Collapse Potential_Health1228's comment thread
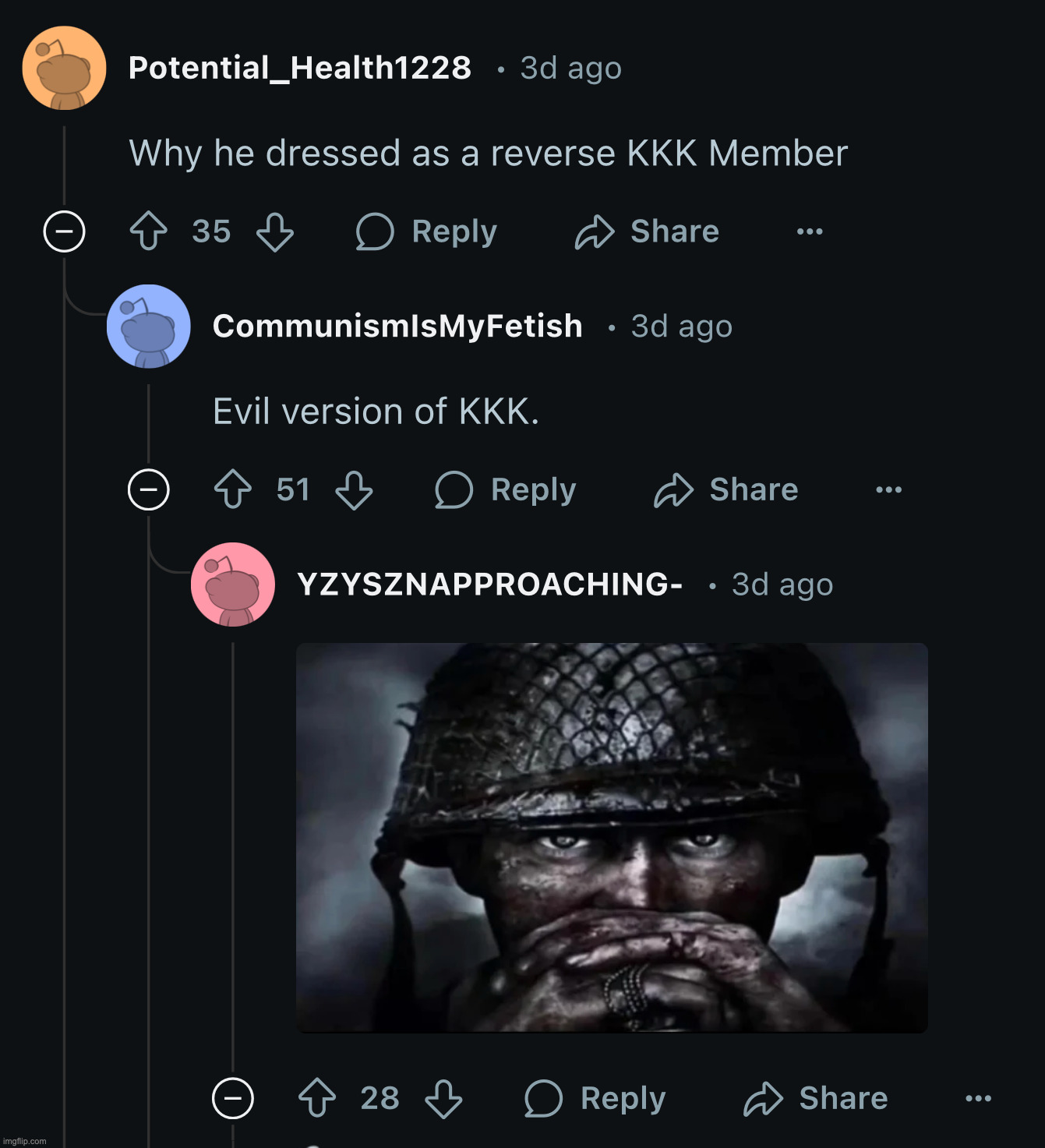Image resolution: width=1045 pixels, height=1148 pixels. [64, 231]
